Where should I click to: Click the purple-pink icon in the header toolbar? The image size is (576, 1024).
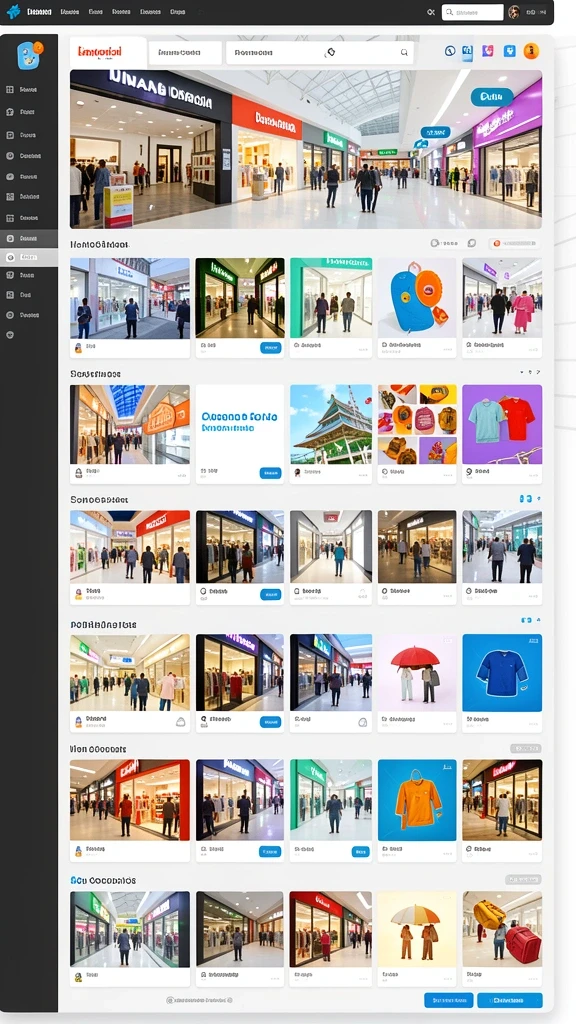pyautogui.click(x=487, y=51)
